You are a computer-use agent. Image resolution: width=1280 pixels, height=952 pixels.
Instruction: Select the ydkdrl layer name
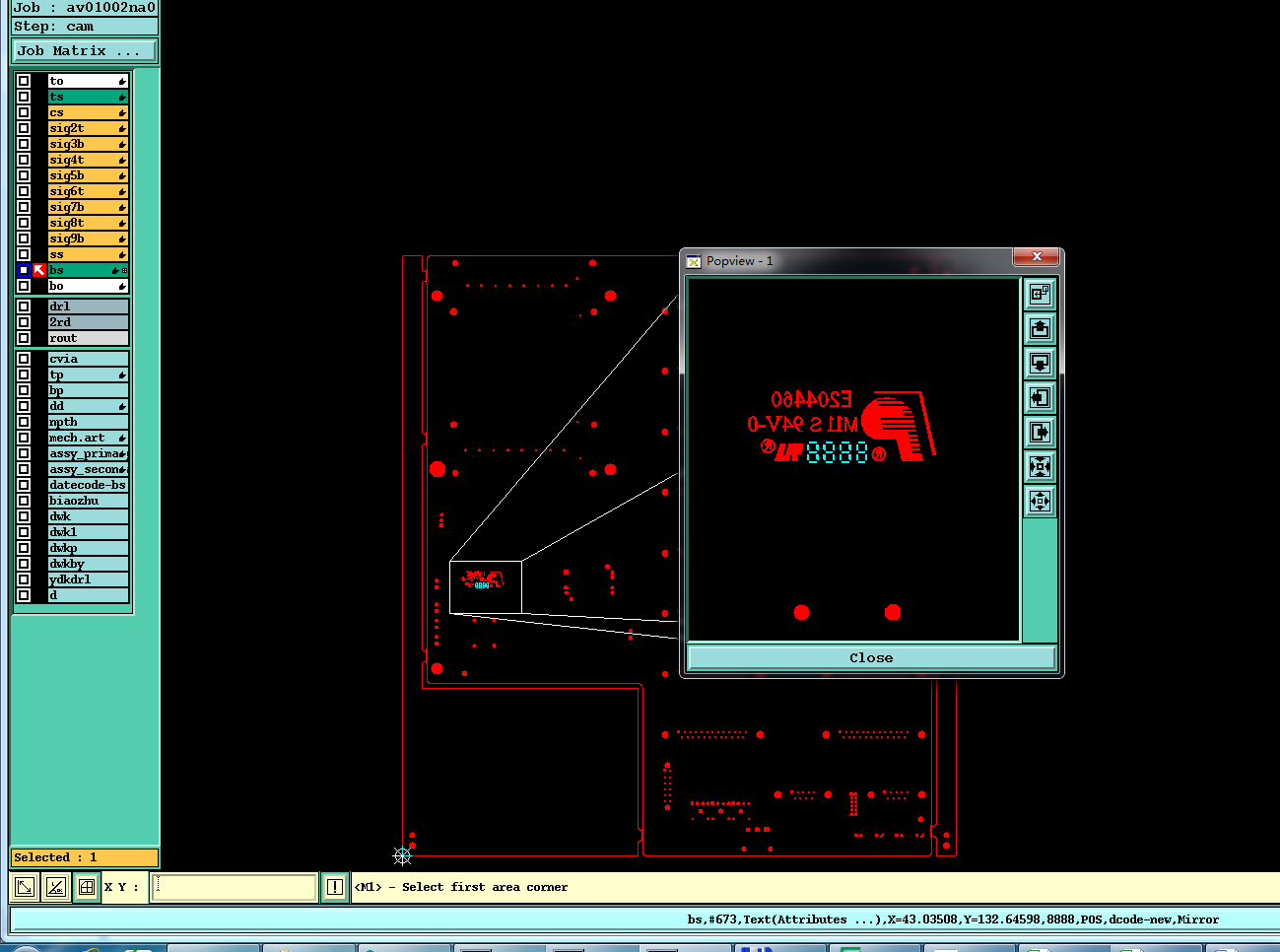[x=88, y=579]
